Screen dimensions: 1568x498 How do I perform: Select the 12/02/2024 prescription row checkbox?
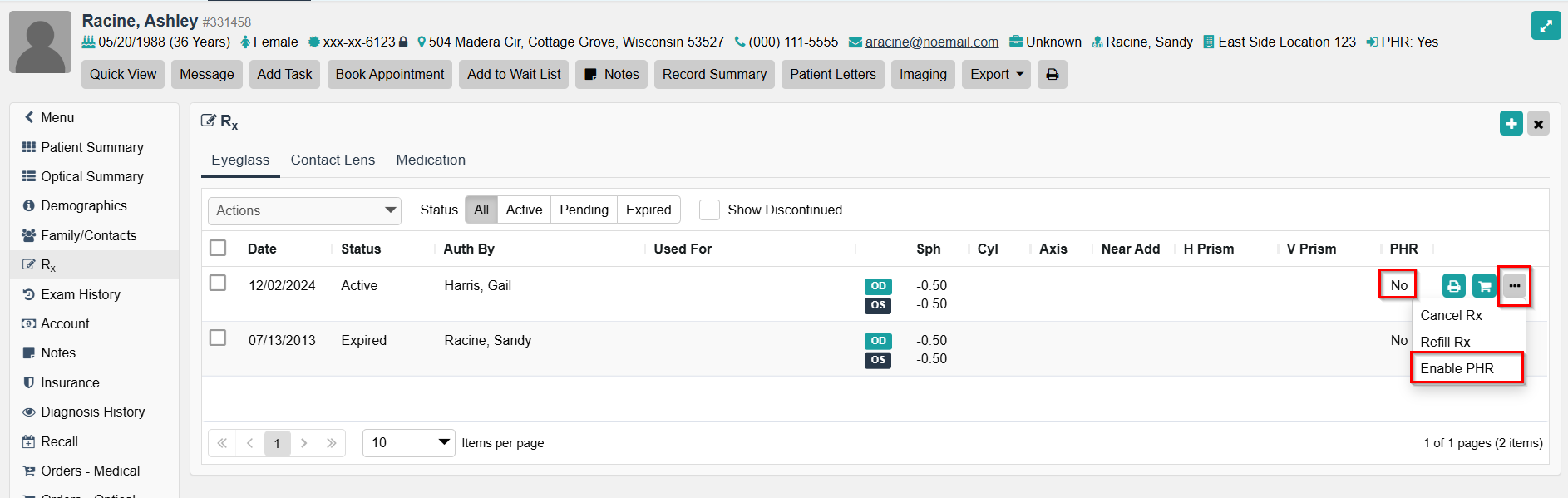pyautogui.click(x=218, y=283)
